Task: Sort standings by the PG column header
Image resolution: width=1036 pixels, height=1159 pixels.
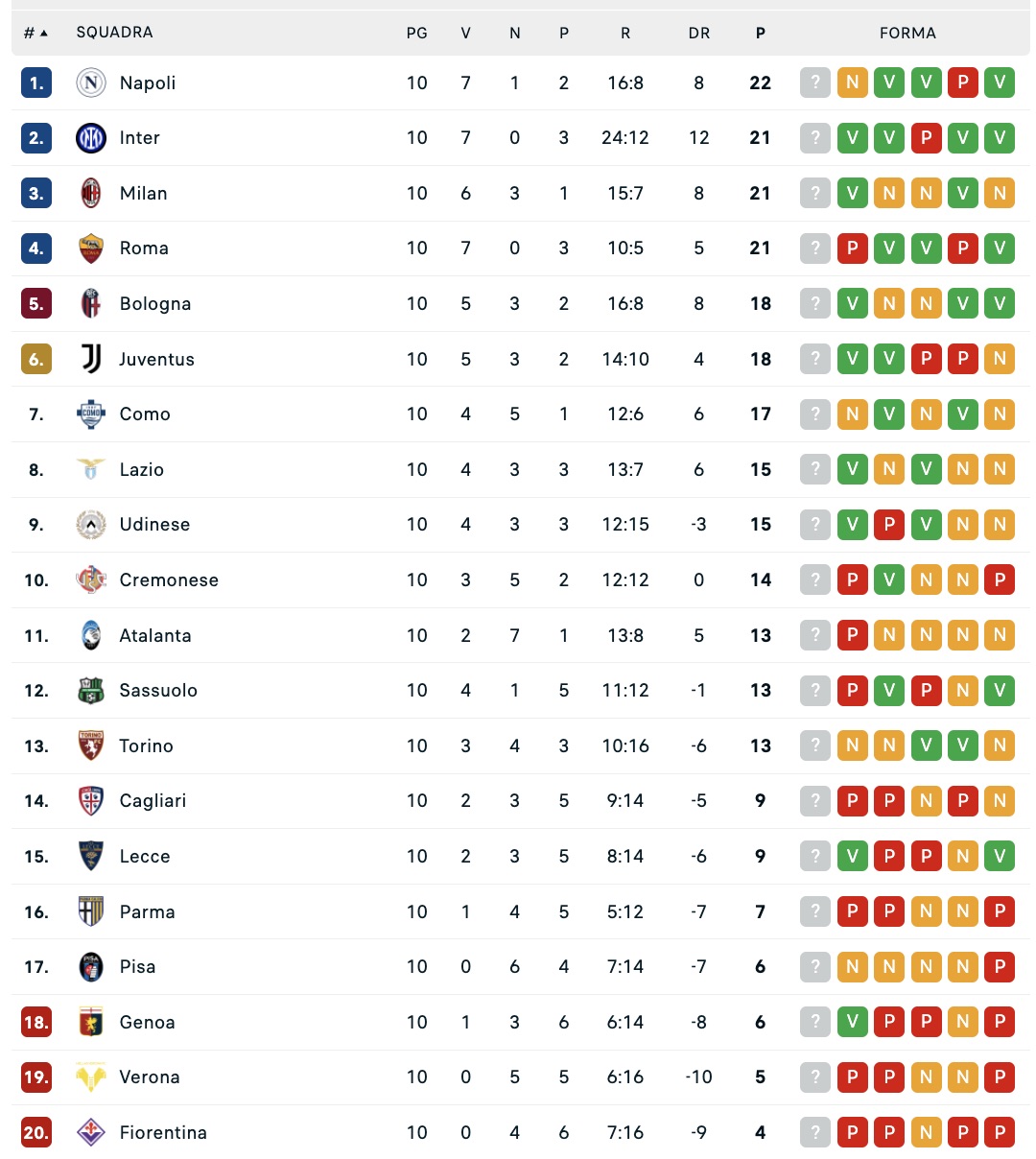Action: 416,34
